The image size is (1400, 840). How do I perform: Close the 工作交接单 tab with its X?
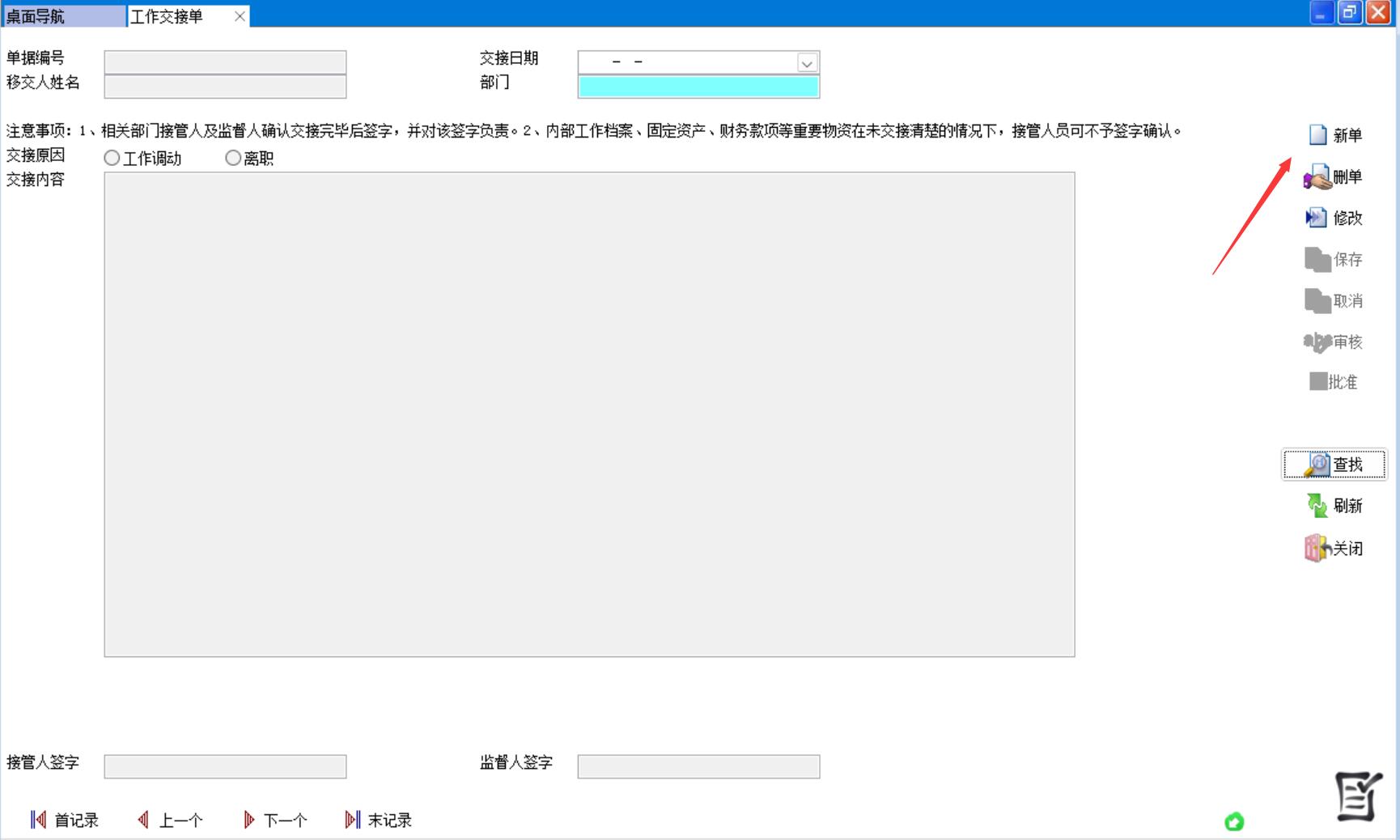pyautogui.click(x=240, y=16)
